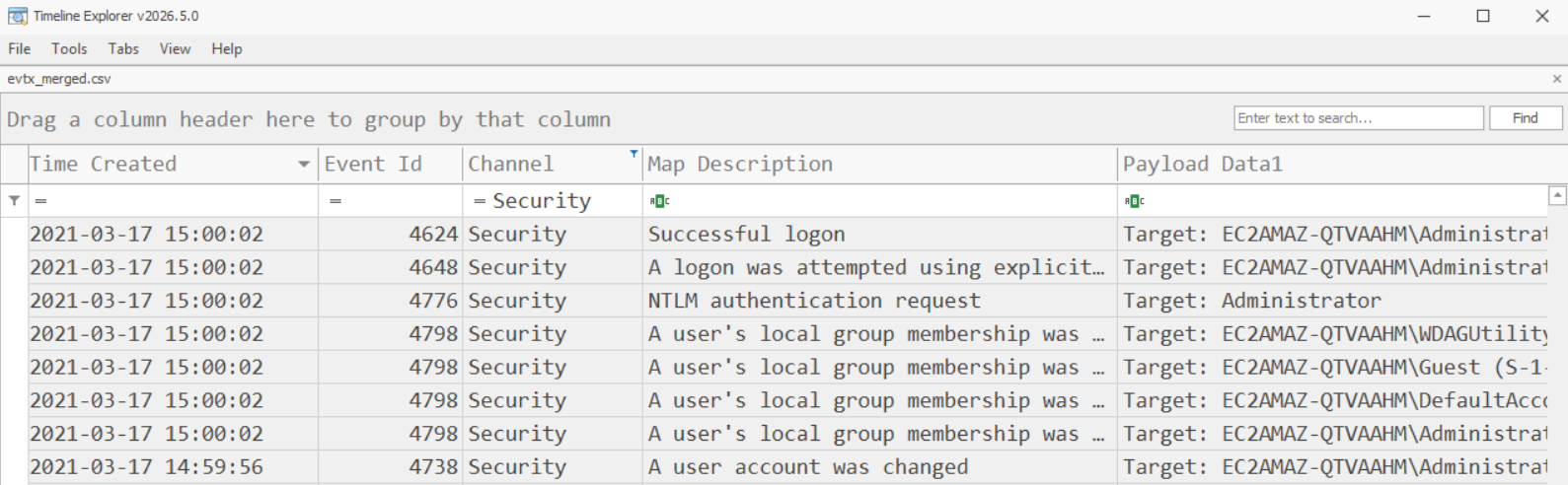Open the View menu
Image resolution: width=1568 pixels, height=485 pixels.
[175, 48]
